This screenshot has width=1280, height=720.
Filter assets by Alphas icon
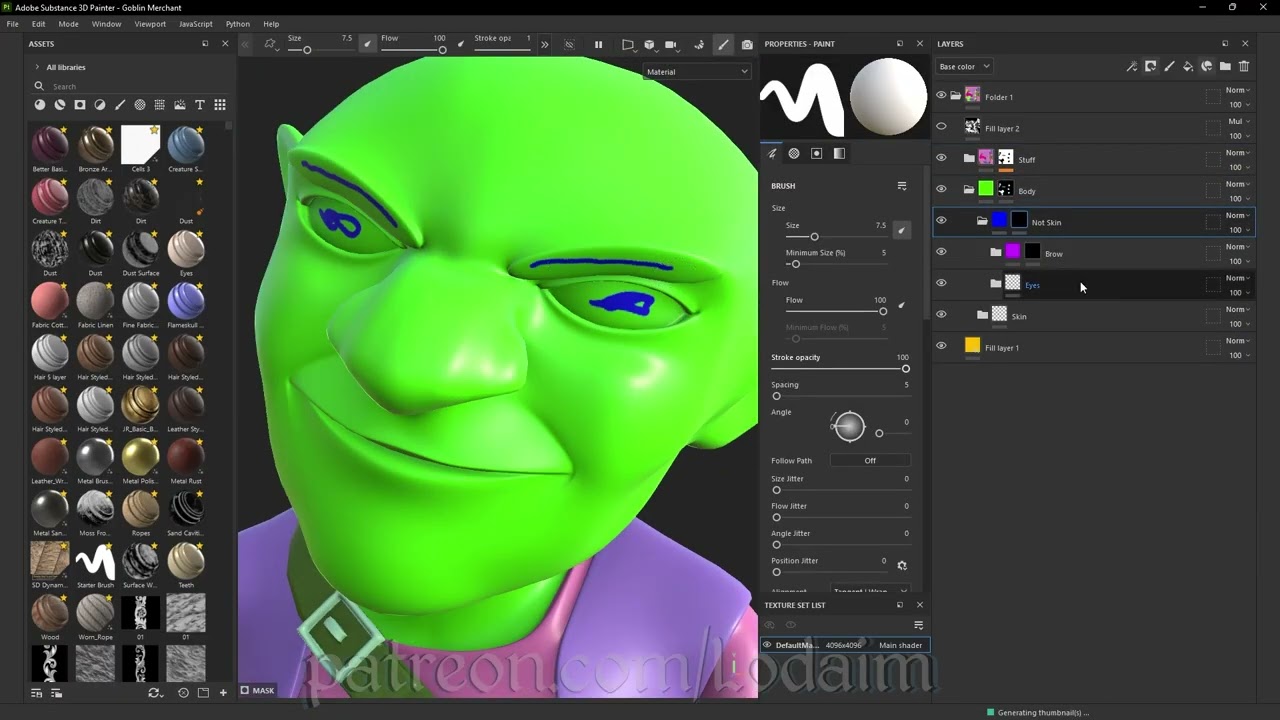[x=140, y=105]
